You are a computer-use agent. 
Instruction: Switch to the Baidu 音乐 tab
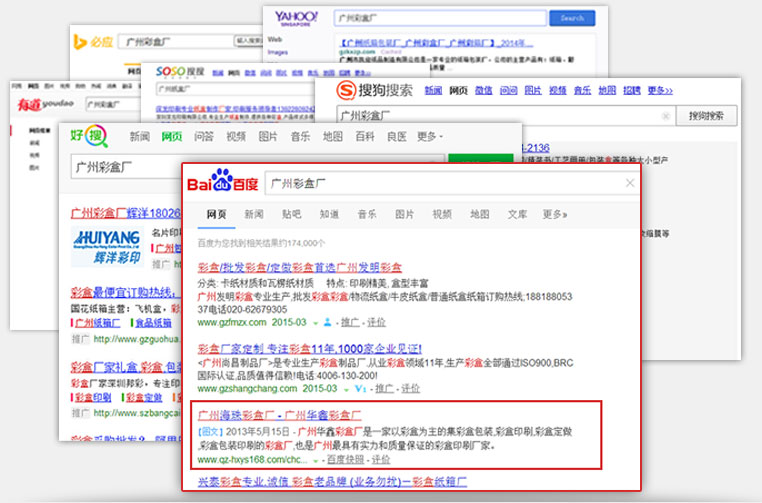click(367, 214)
